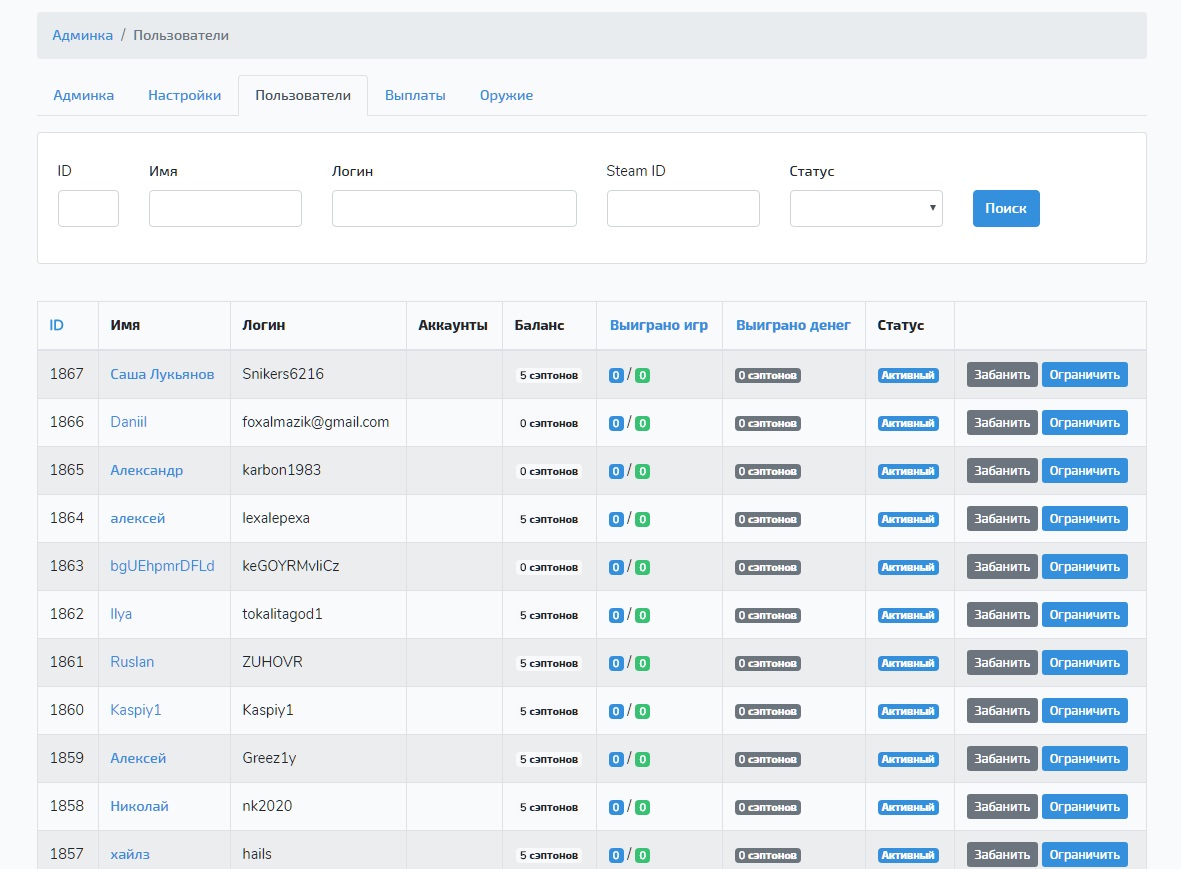Ban user 1863 with Забанить
1181x869 pixels.
[1002, 566]
